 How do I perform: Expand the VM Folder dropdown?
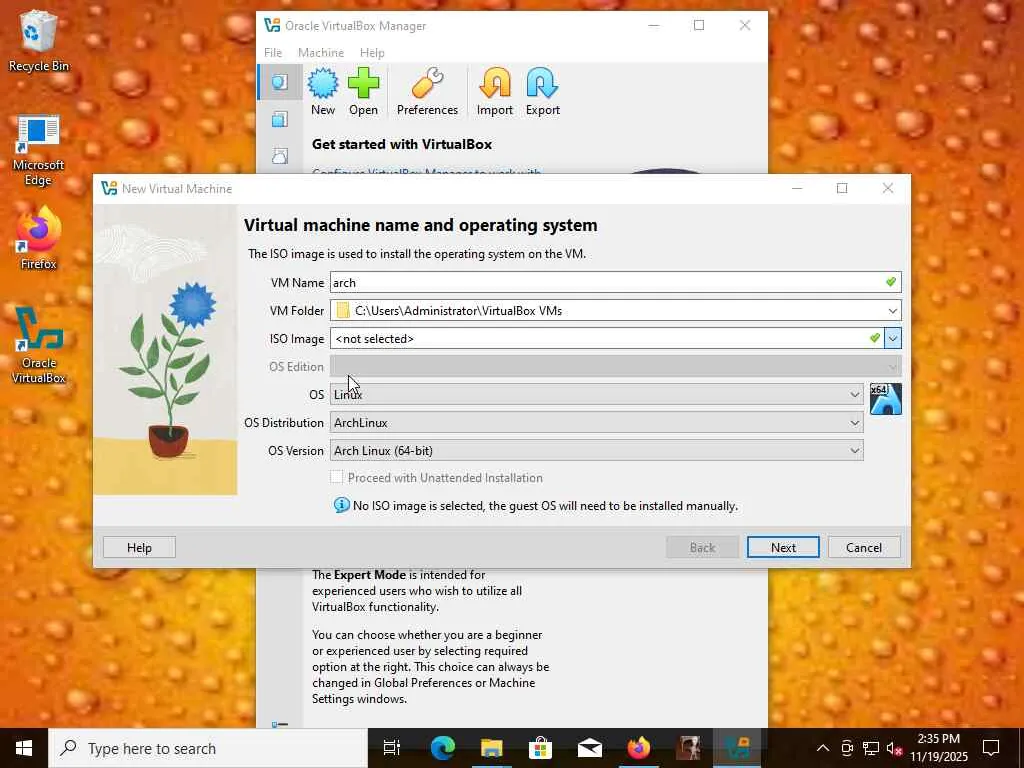[892, 311]
